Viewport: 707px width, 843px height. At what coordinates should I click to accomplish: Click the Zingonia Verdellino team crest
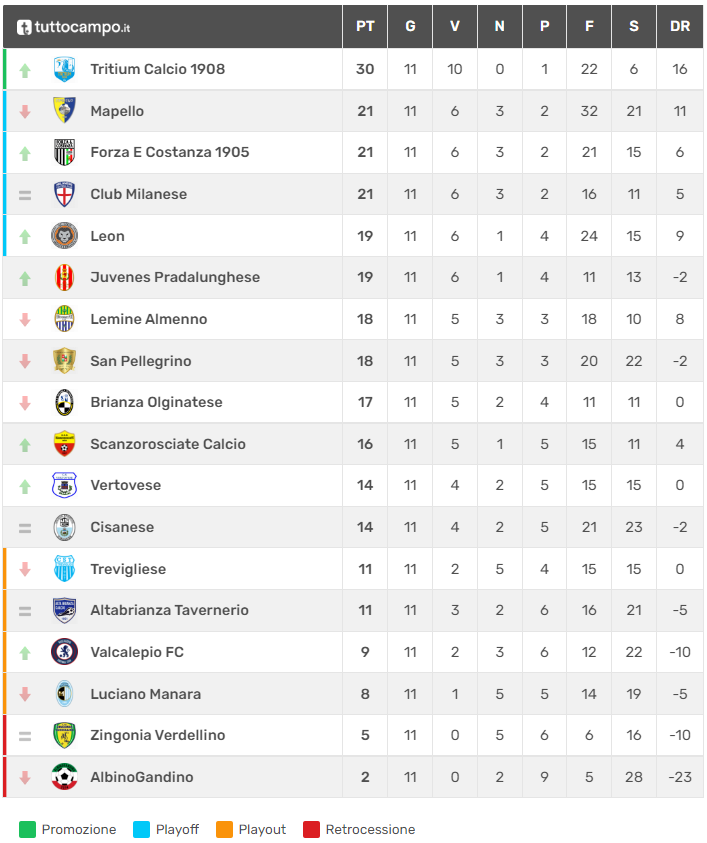point(64,735)
